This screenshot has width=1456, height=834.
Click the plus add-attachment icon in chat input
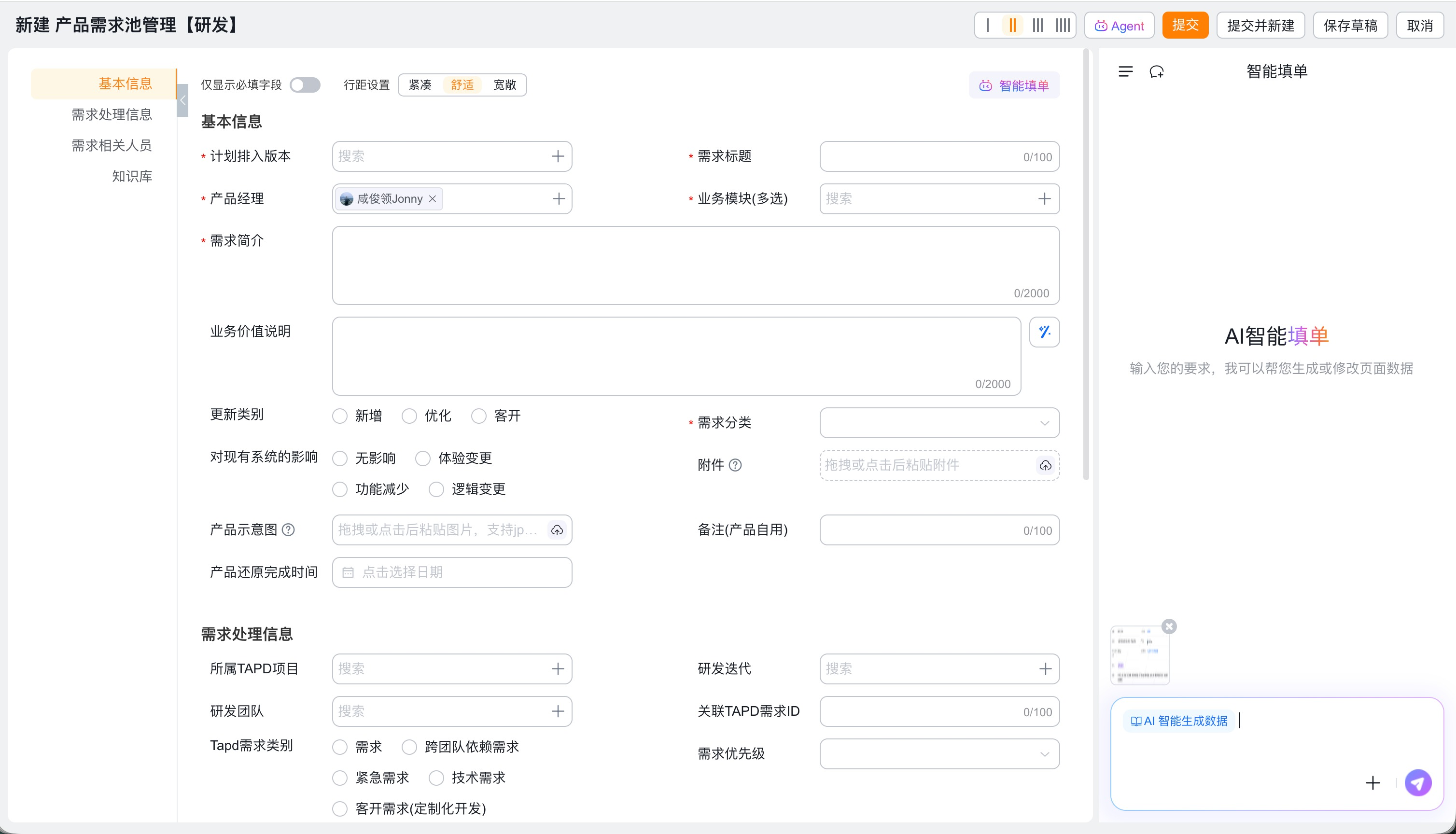point(1373,783)
